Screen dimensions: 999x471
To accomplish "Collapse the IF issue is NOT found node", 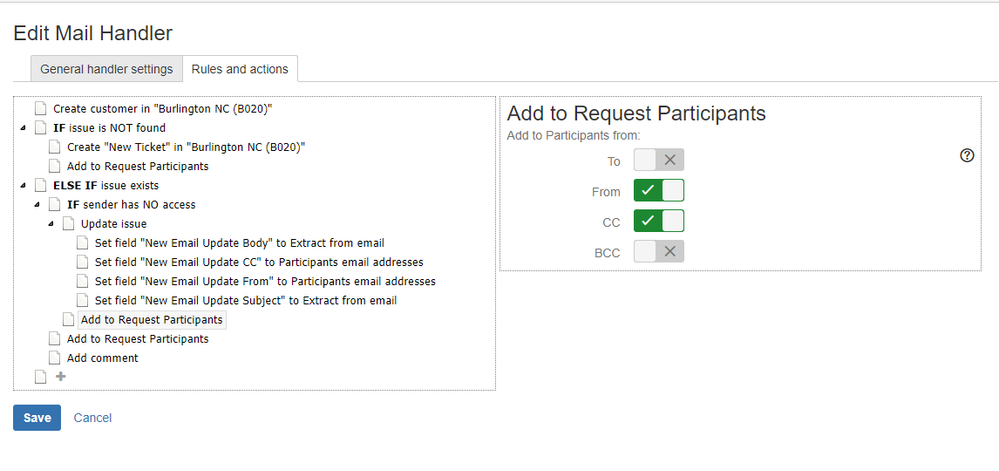I will (x=23, y=129).
